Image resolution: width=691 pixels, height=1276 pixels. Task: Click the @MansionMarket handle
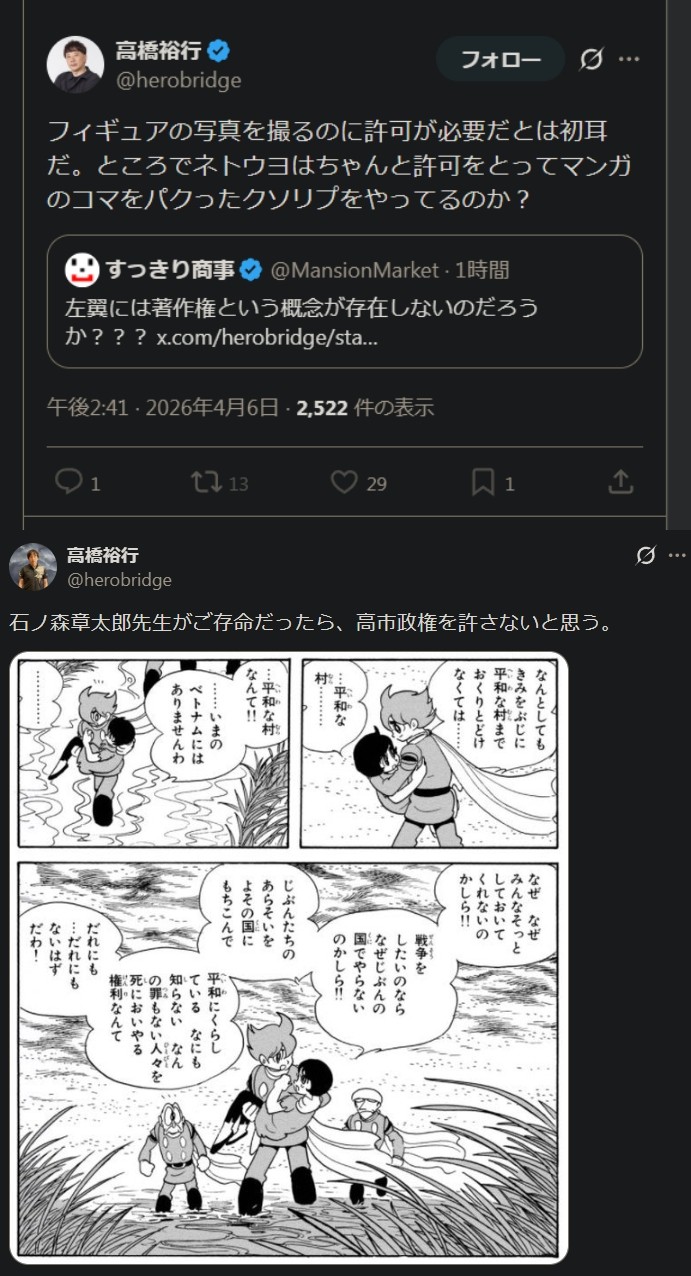pos(355,270)
